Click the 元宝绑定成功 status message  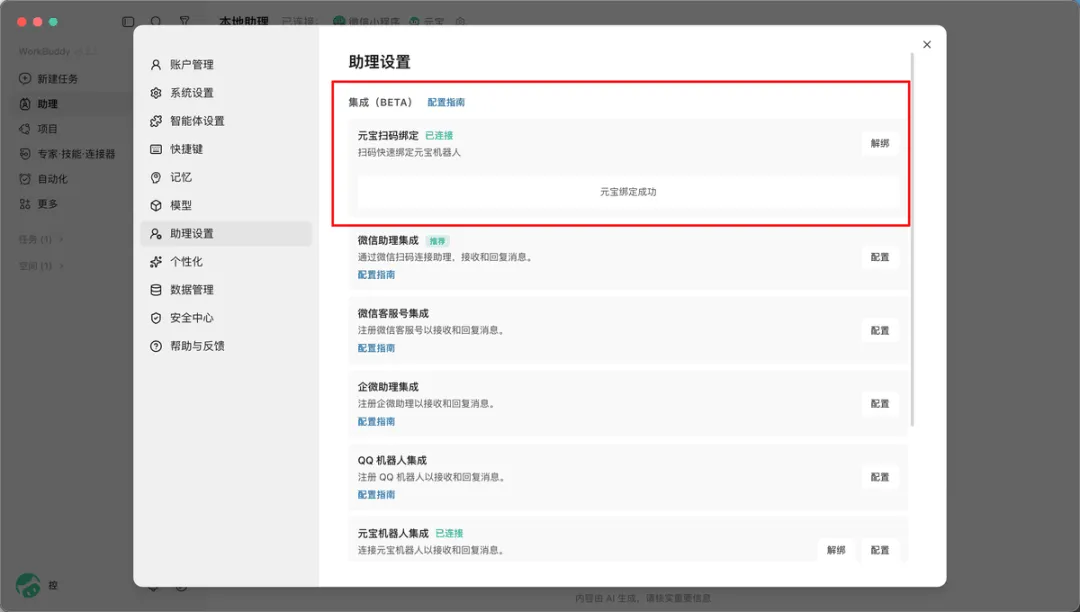[x=627, y=192]
